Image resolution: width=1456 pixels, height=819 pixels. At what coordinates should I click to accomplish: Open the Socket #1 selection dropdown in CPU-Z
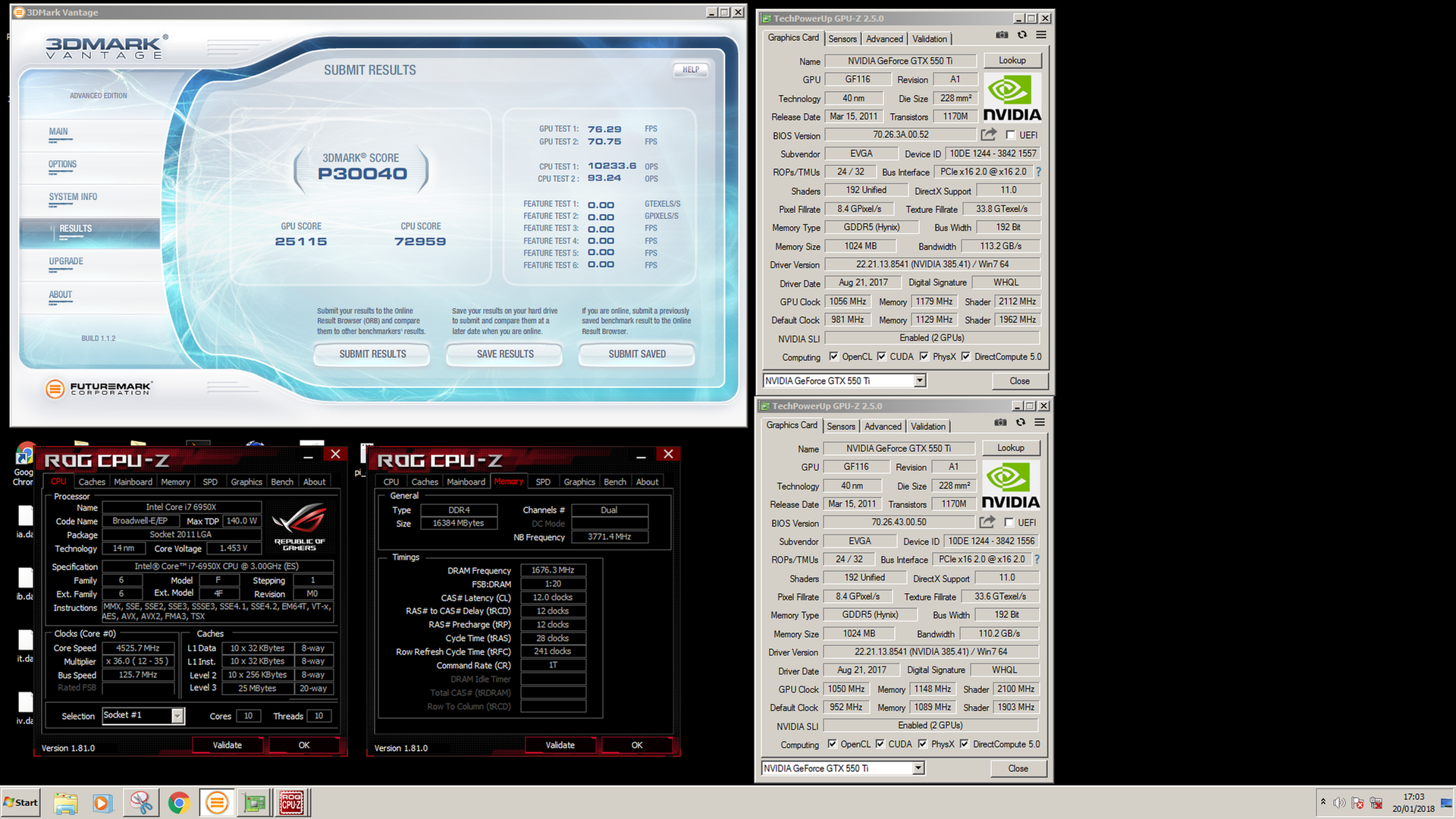point(177,716)
